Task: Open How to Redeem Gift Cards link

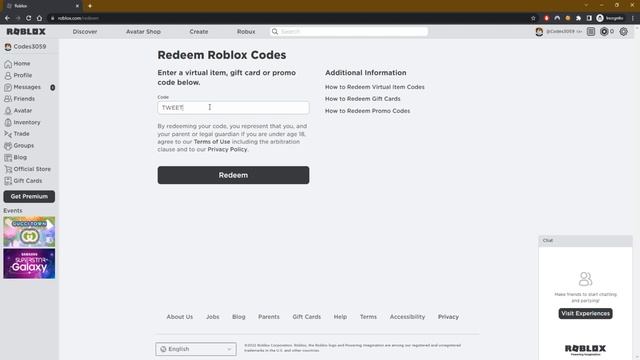Action: pyautogui.click(x=362, y=99)
